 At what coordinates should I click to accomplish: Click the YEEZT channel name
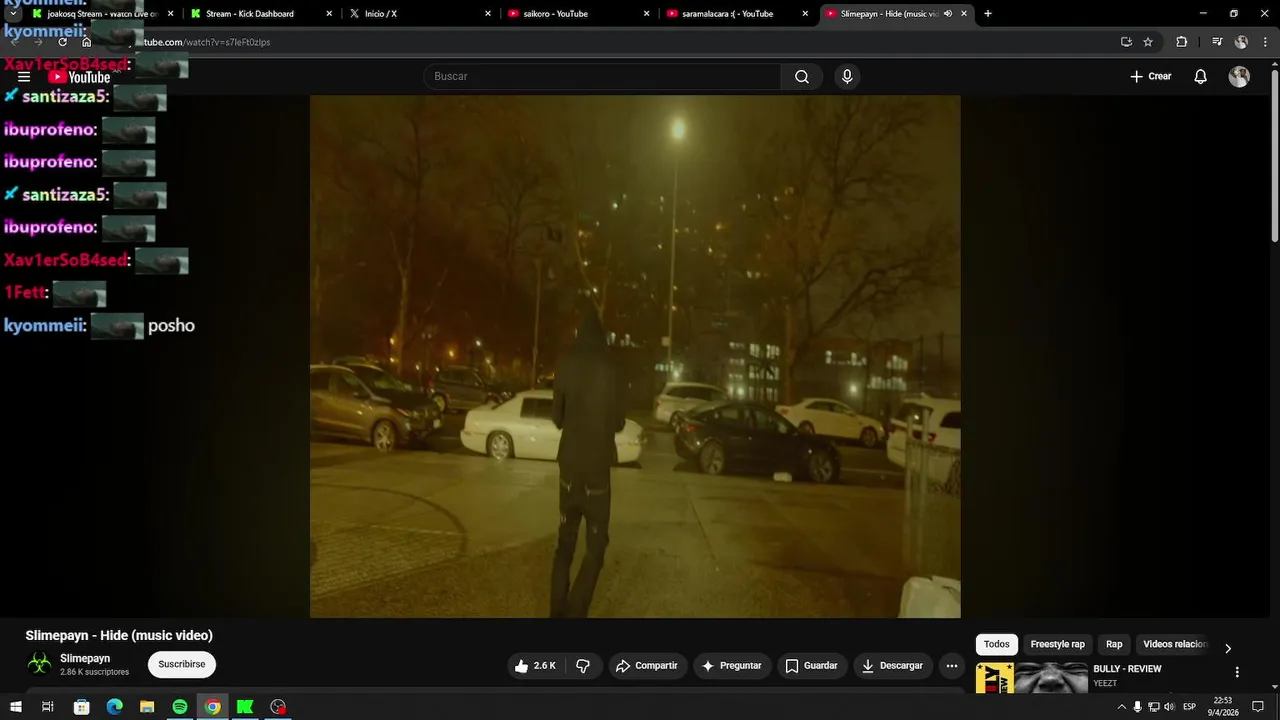point(1105,684)
